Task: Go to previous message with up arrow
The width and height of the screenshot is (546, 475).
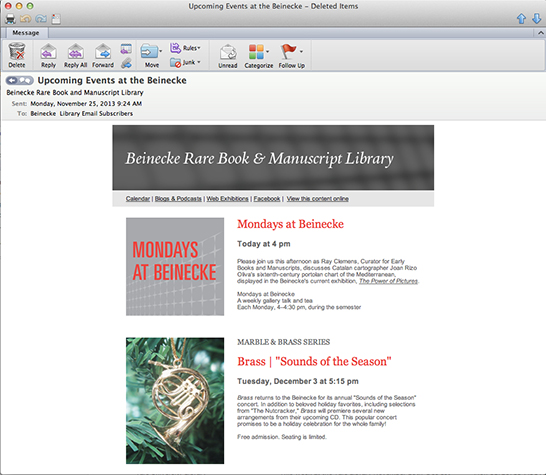Action: coord(521,18)
